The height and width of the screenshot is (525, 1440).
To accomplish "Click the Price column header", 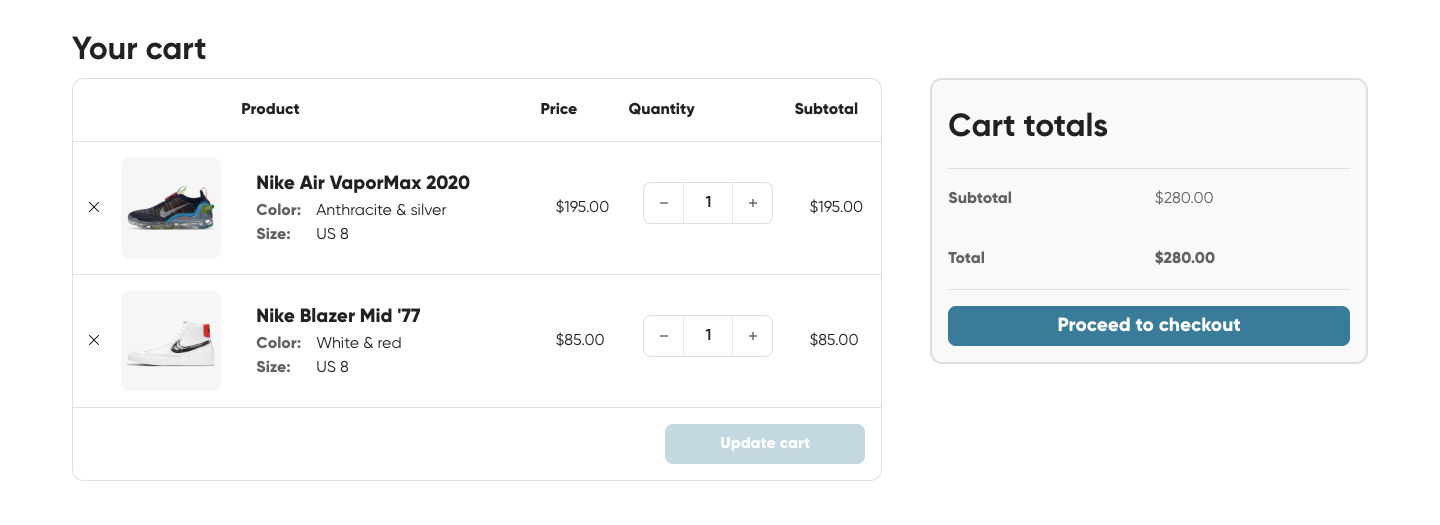I will point(558,109).
